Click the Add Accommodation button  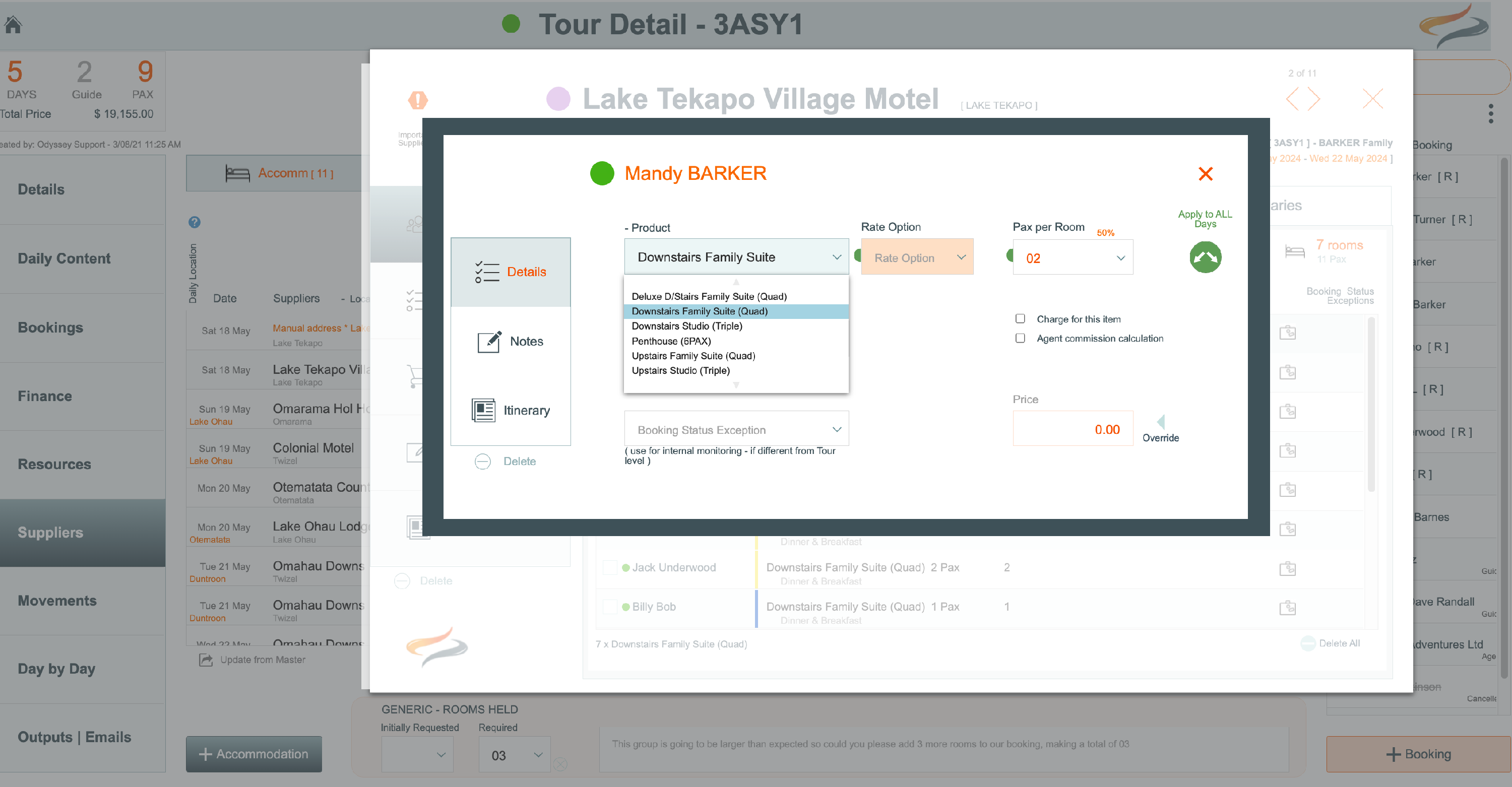tap(254, 754)
